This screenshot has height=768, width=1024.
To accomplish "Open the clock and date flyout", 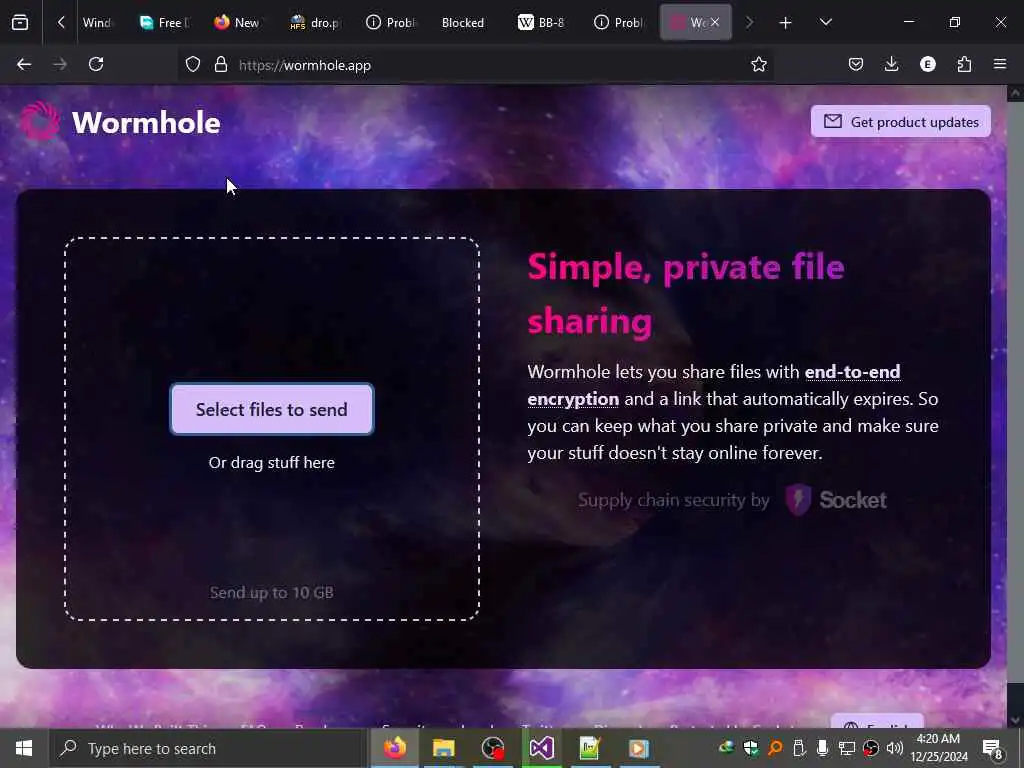I will 938,748.
